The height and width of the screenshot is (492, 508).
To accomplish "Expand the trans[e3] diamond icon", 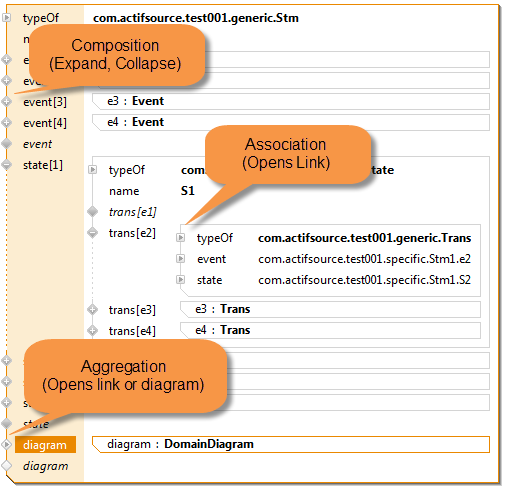I will click(x=92, y=309).
